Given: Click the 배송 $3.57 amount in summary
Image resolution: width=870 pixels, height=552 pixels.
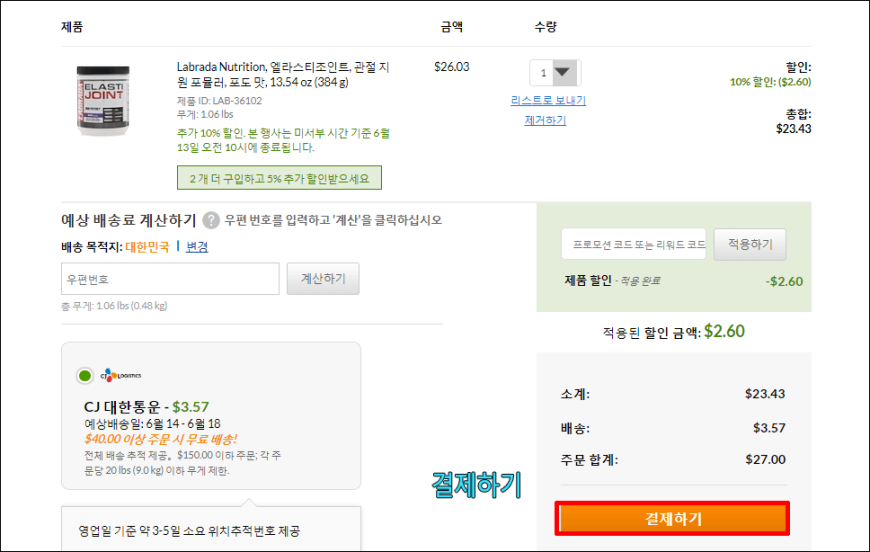Looking at the screenshot, I should [769, 428].
